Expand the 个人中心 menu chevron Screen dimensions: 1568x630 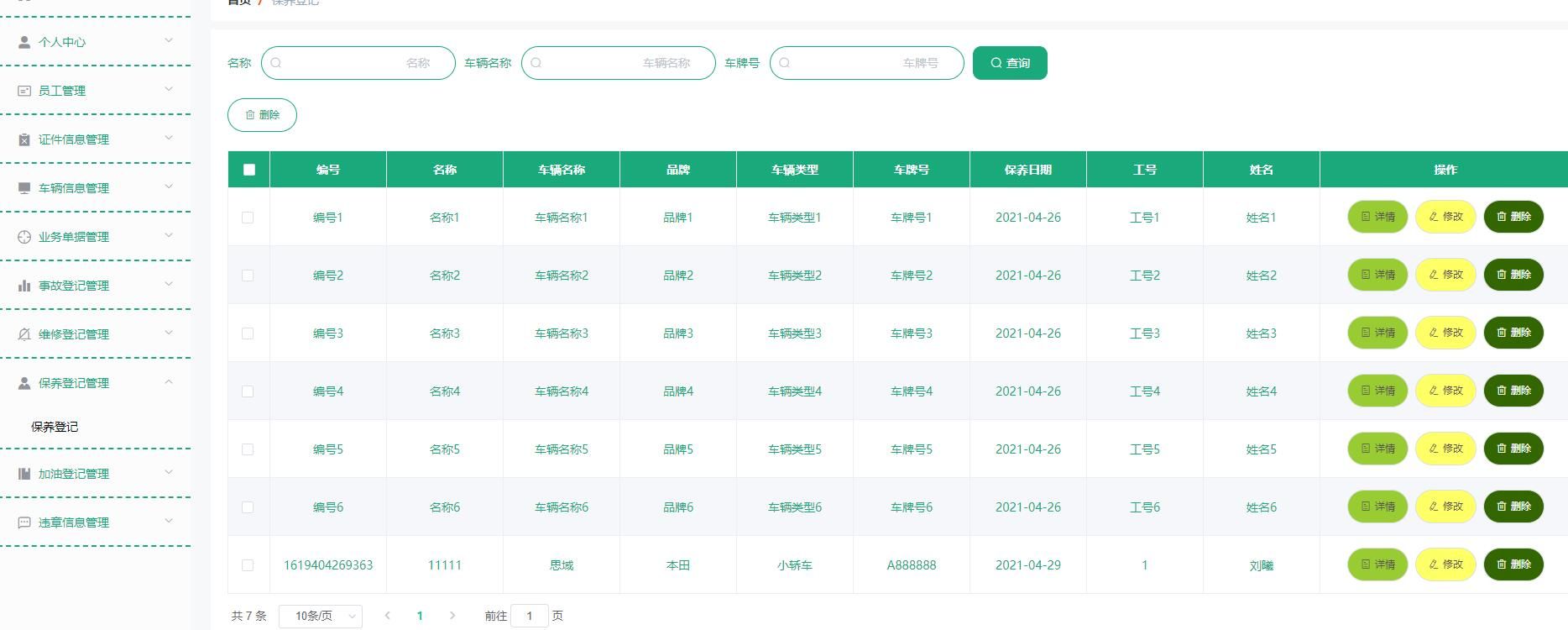169,40
